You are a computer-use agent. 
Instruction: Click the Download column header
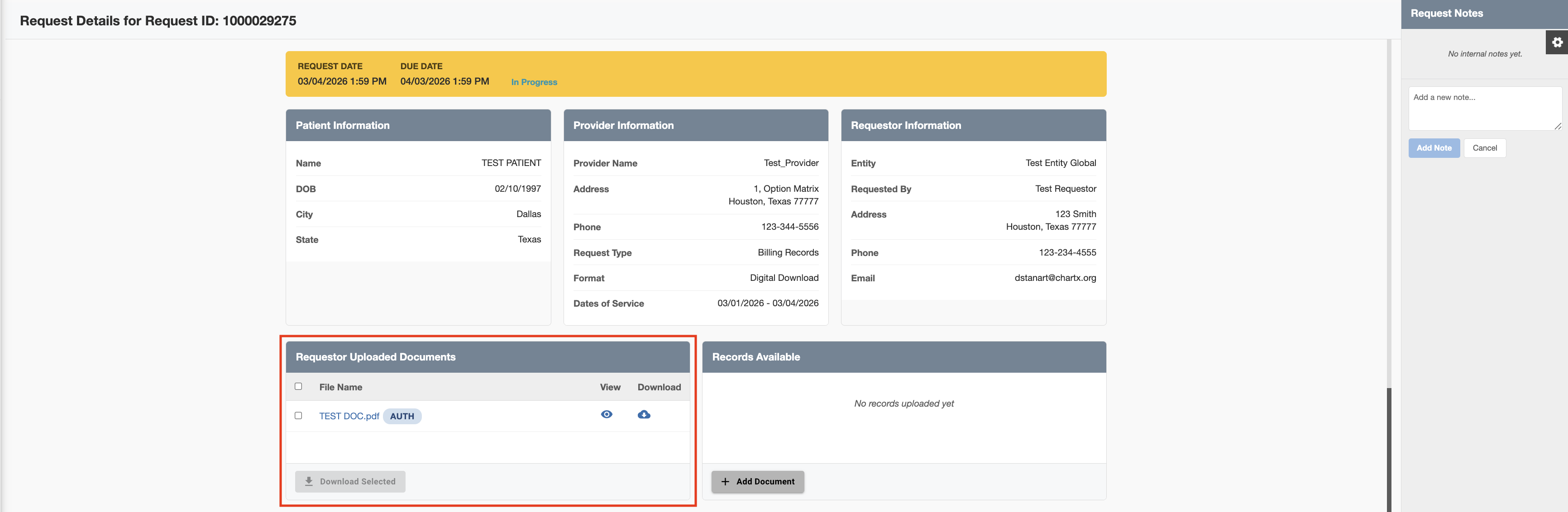coord(659,387)
